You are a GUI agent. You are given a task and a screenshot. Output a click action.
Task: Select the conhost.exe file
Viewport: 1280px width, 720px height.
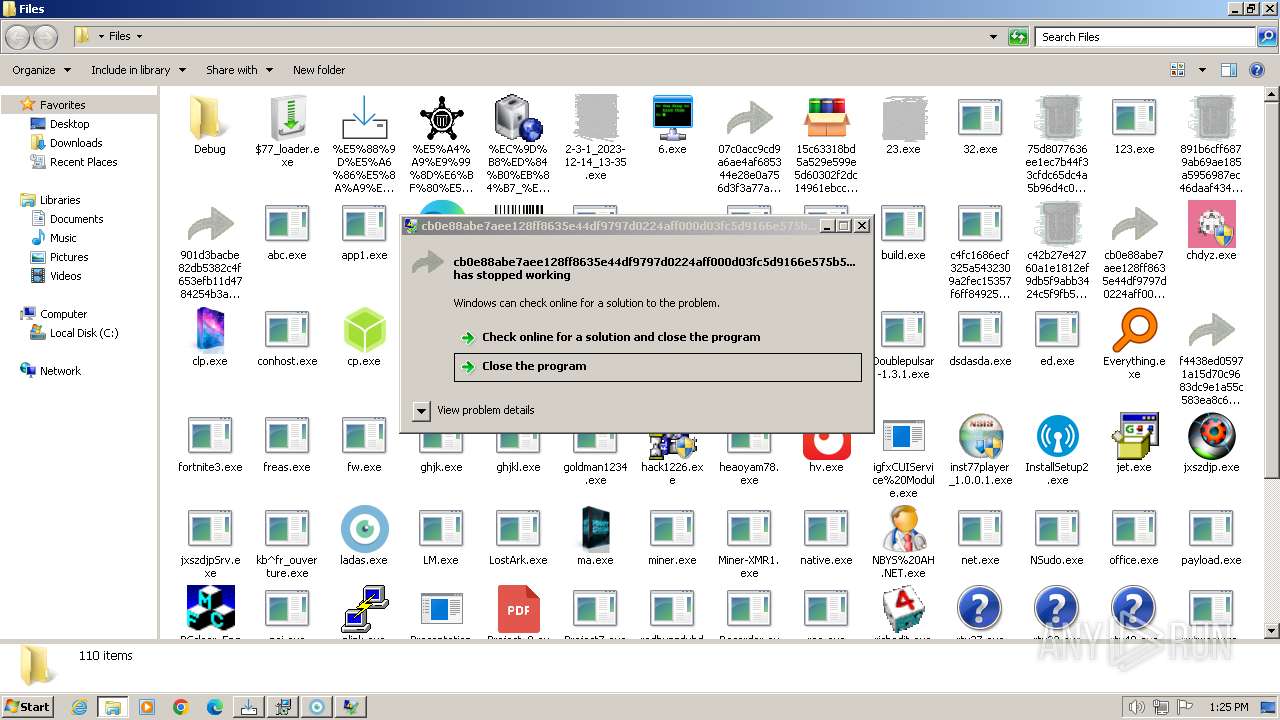coord(287,330)
